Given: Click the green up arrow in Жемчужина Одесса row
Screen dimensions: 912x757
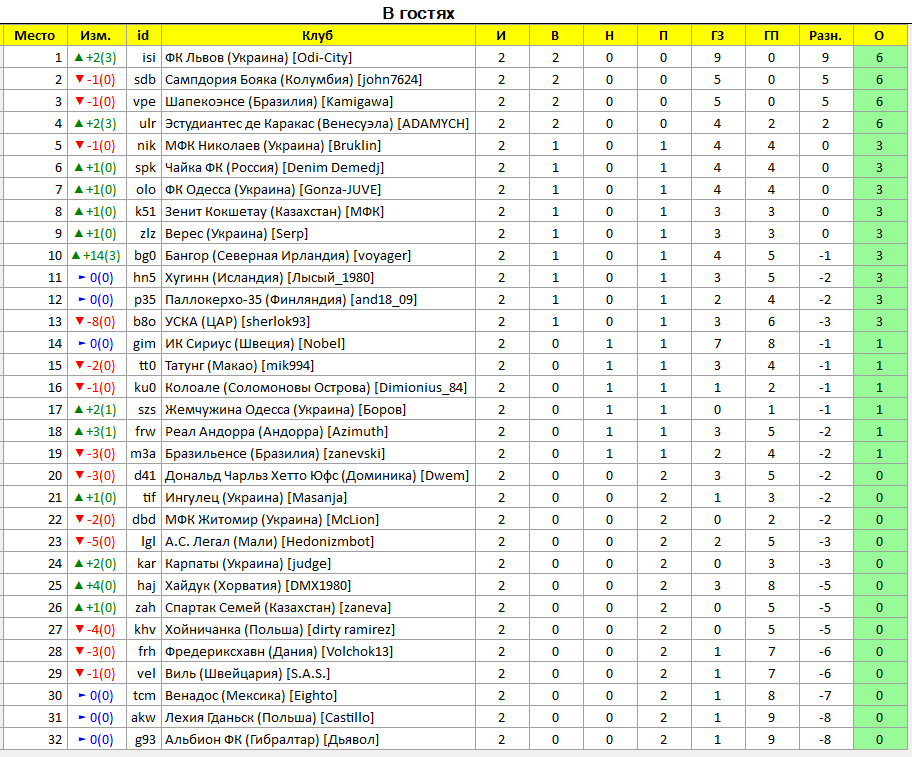Looking at the screenshot, I should [79, 409].
